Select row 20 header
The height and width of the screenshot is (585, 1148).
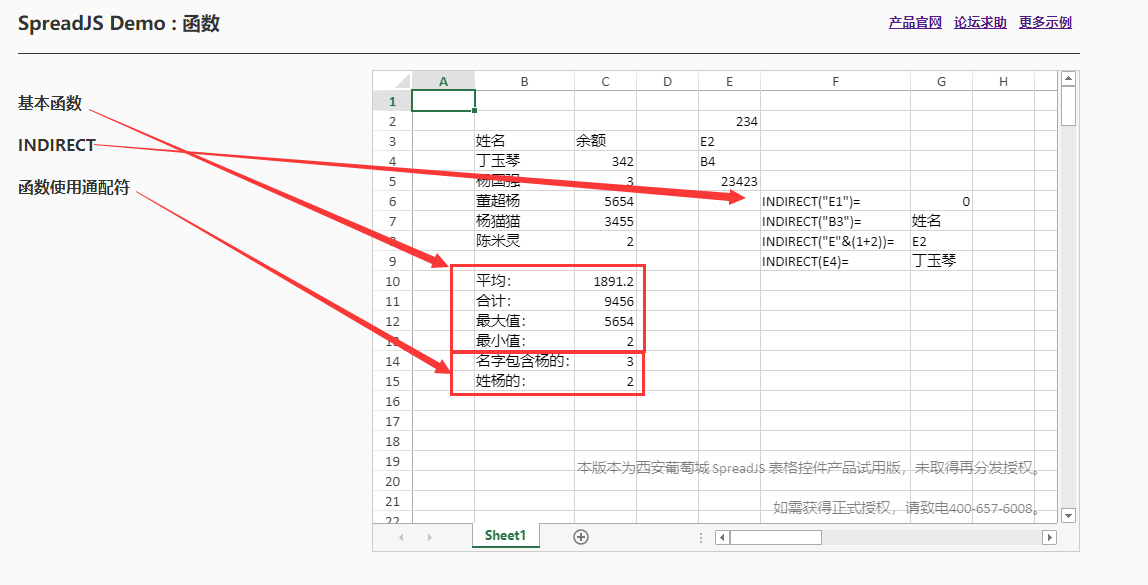click(x=392, y=481)
